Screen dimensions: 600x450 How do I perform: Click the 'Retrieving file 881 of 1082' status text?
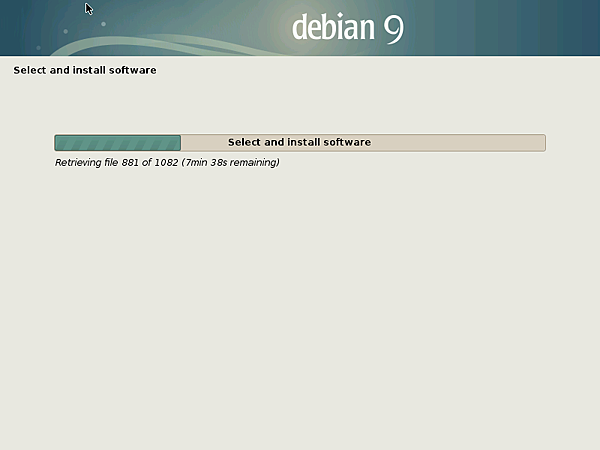(167, 163)
